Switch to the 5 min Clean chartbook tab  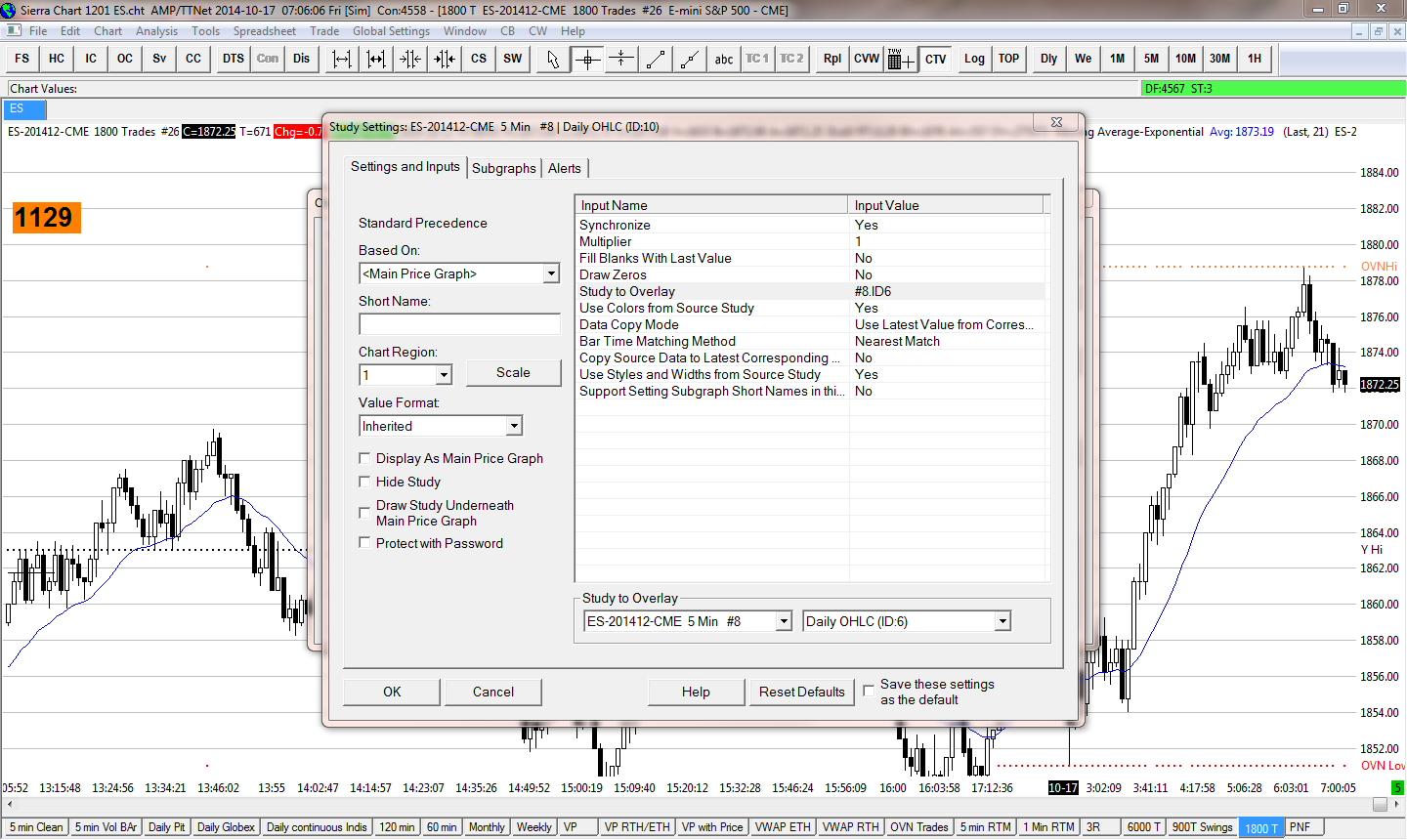[36, 827]
